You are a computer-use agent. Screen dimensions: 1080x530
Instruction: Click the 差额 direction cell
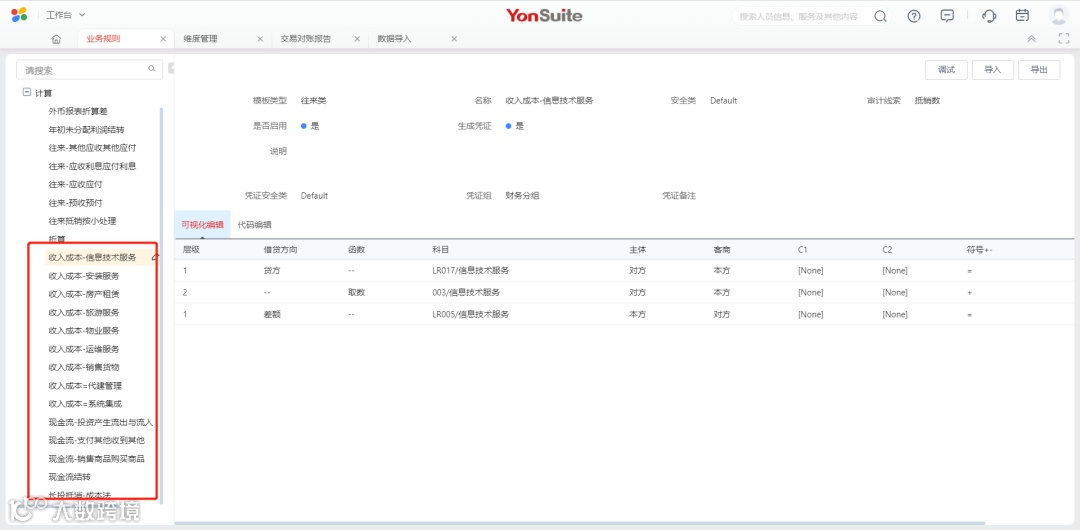tap(272, 314)
